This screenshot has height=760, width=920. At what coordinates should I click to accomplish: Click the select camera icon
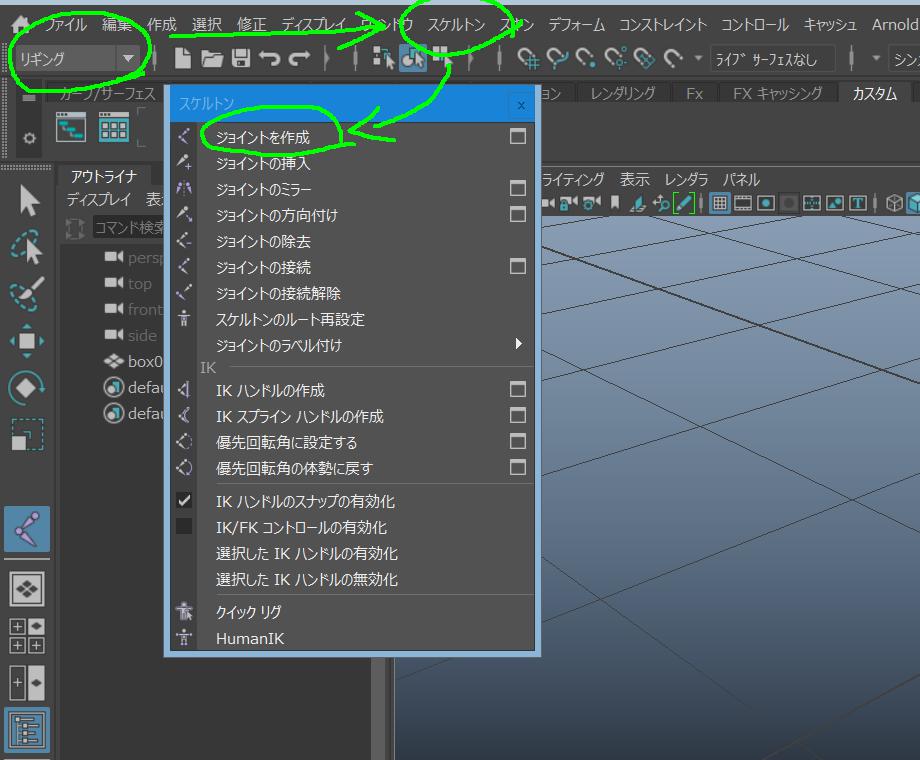(548, 203)
